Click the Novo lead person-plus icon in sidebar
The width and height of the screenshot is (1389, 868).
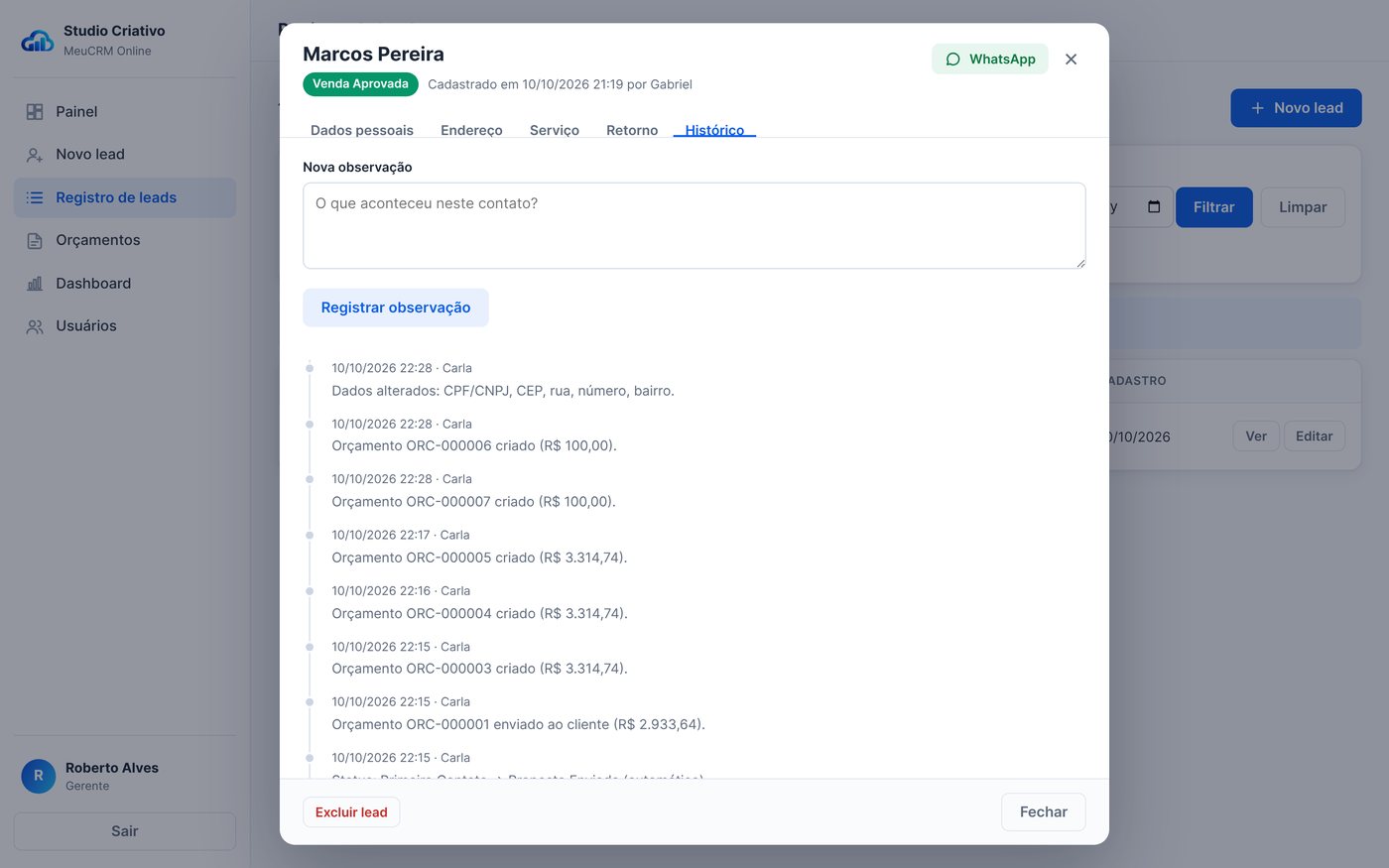[x=35, y=155]
